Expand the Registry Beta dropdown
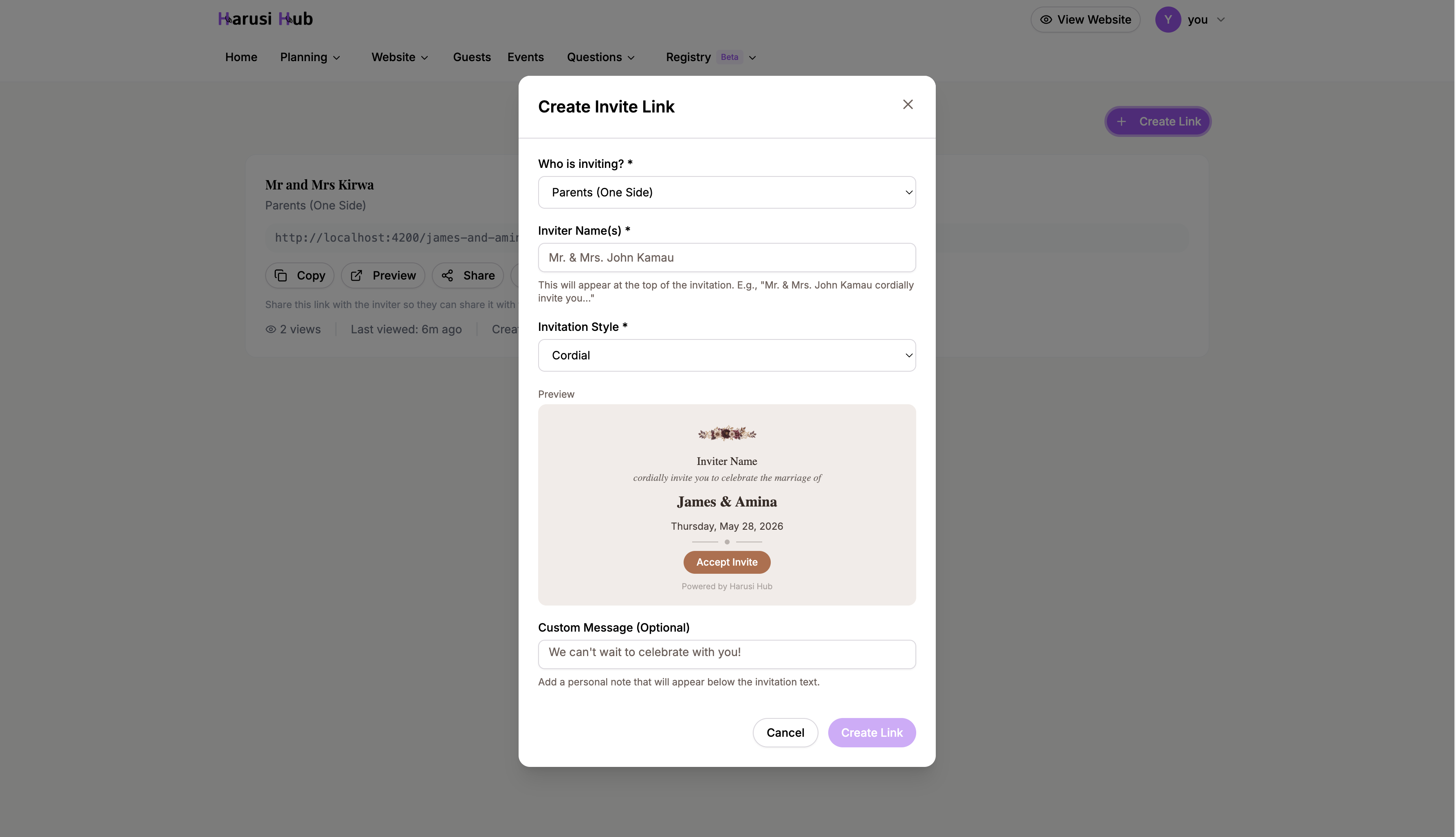1456x837 pixels. (x=753, y=57)
